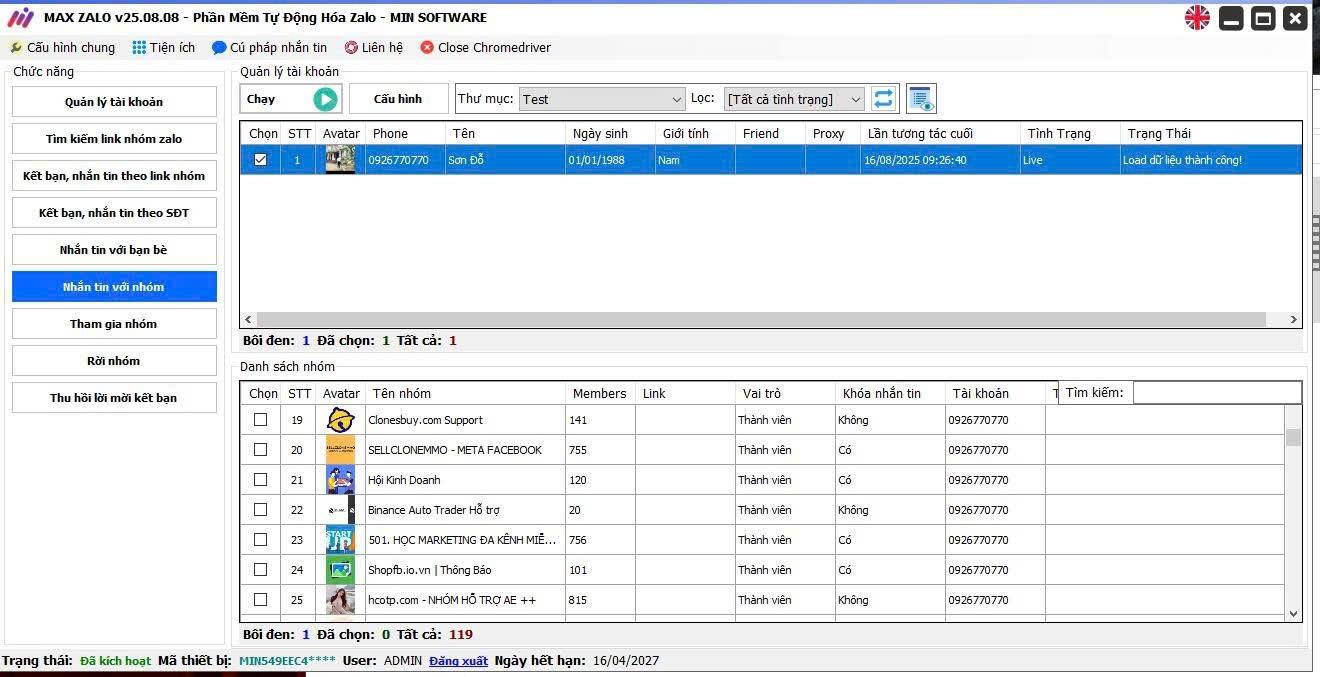
Task: Click the Tìm kiếm search input field
Action: point(1216,393)
